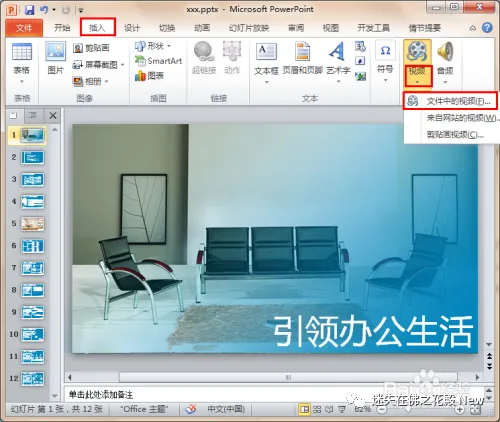Insert a chart with 图表
Viewport: 500px width, 422px height.
[x=149, y=76]
